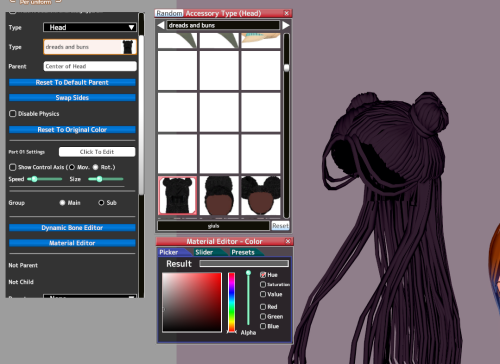Click Reset To Default Parent button
This screenshot has width=500, height=364.
(72, 82)
